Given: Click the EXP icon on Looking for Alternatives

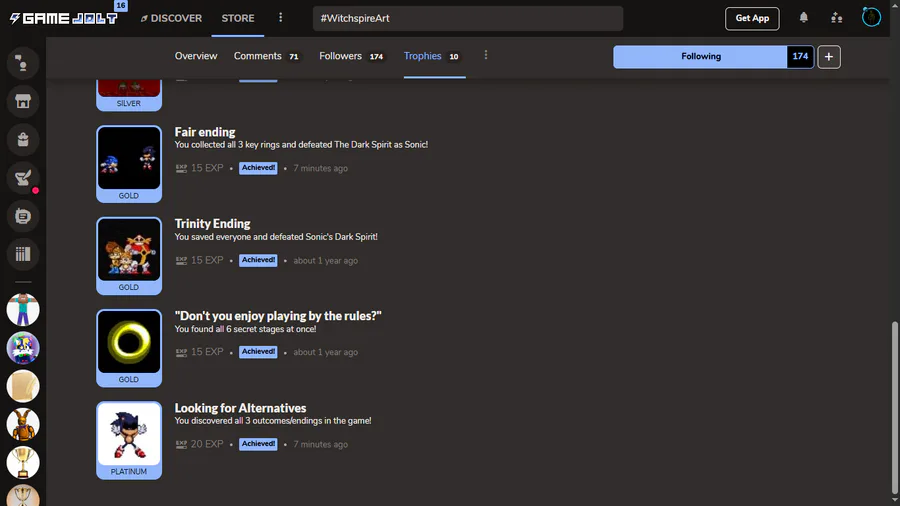Looking at the screenshot, I should click(181, 444).
